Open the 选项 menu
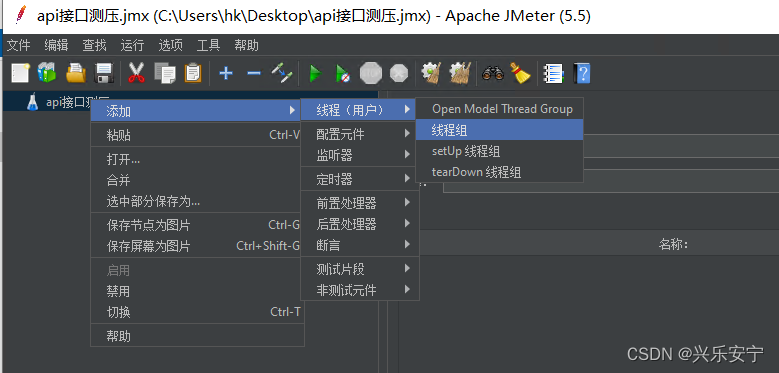This screenshot has height=373, width=779. pyautogui.click(x=170, y=46)
